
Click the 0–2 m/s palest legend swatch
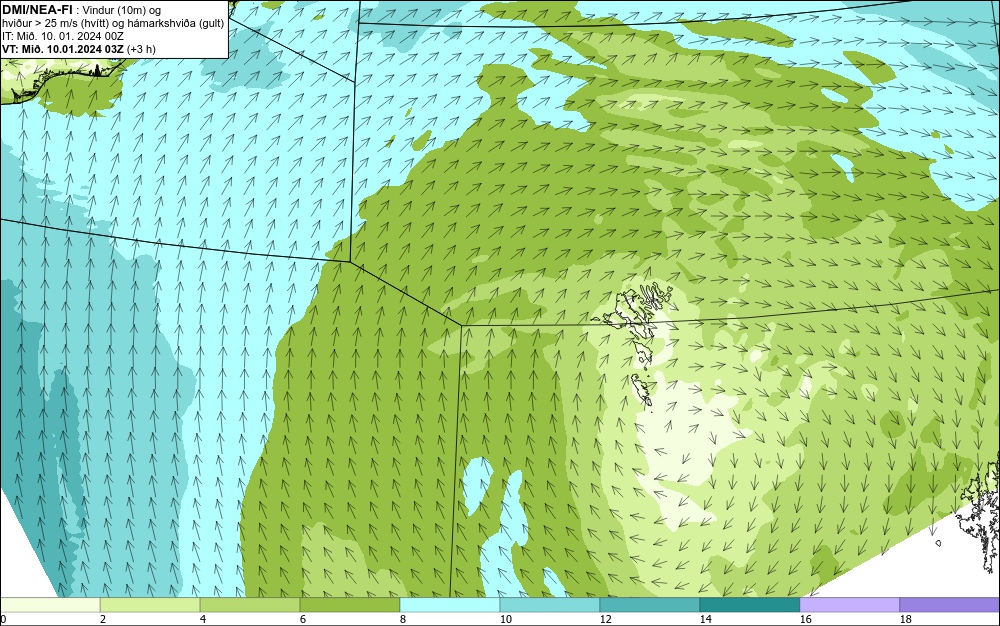point(50,604)
